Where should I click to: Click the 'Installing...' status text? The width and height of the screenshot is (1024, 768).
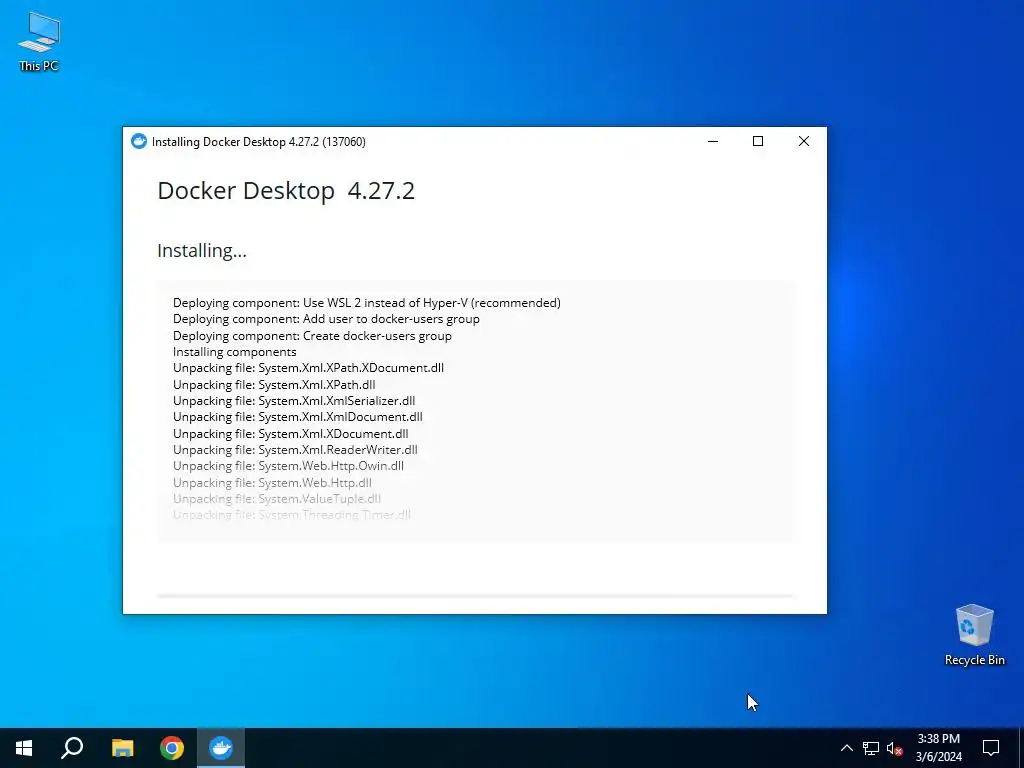[x=202, y=251]
